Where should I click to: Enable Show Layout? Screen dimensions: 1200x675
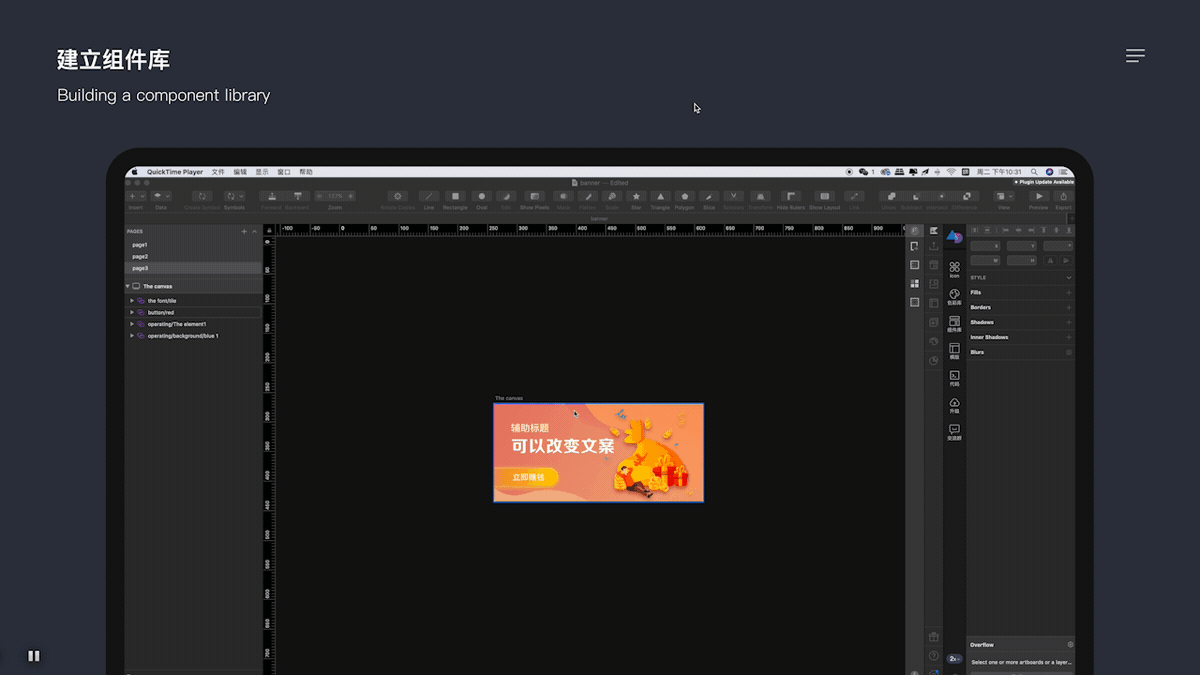click(x=825, y=196)
